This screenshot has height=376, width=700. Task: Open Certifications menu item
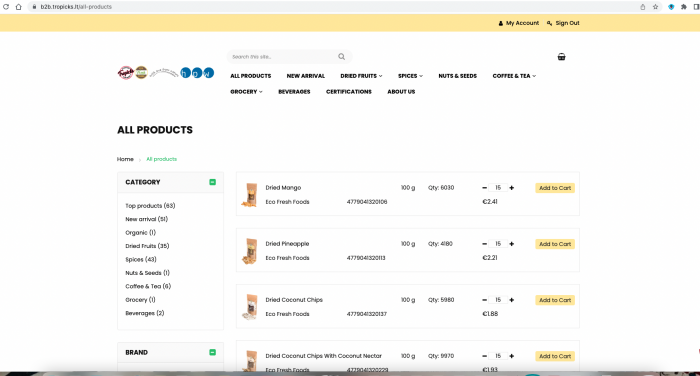[349, 92]
